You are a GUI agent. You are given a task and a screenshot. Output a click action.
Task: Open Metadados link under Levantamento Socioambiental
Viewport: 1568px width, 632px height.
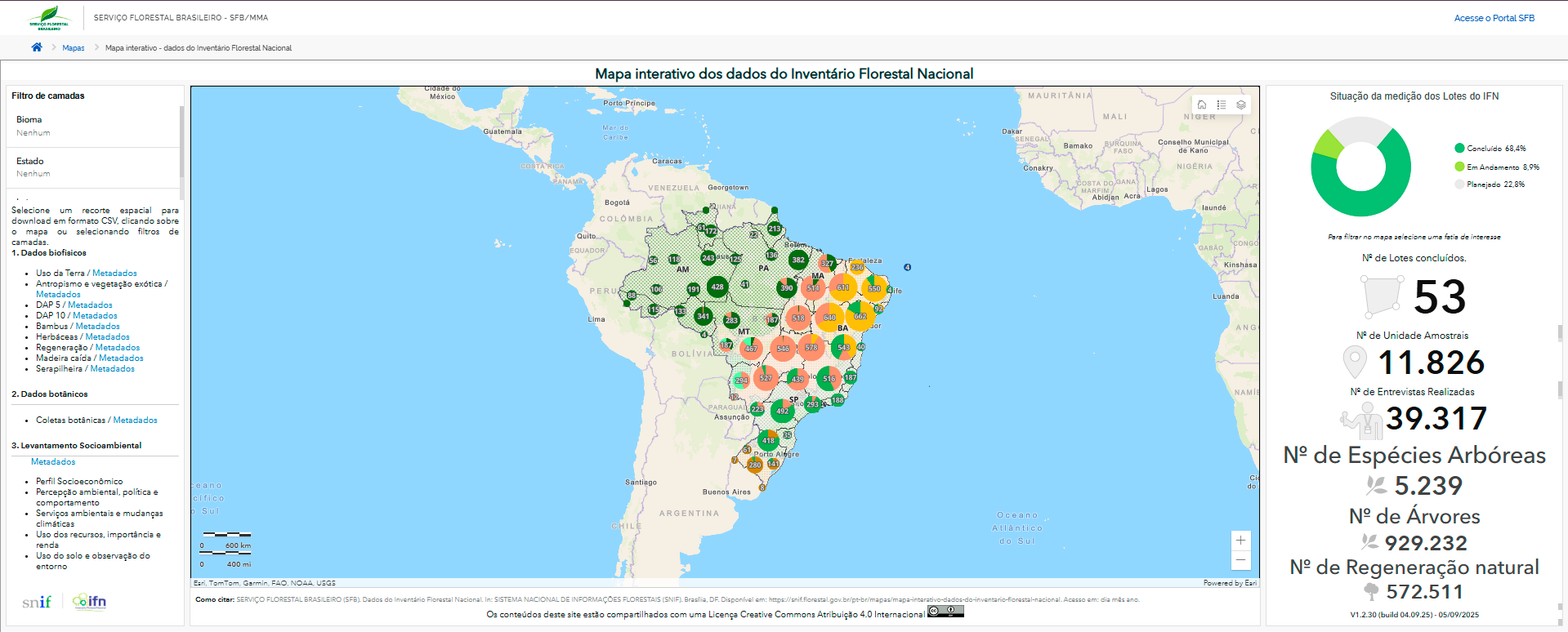click(x=53, y=462)
